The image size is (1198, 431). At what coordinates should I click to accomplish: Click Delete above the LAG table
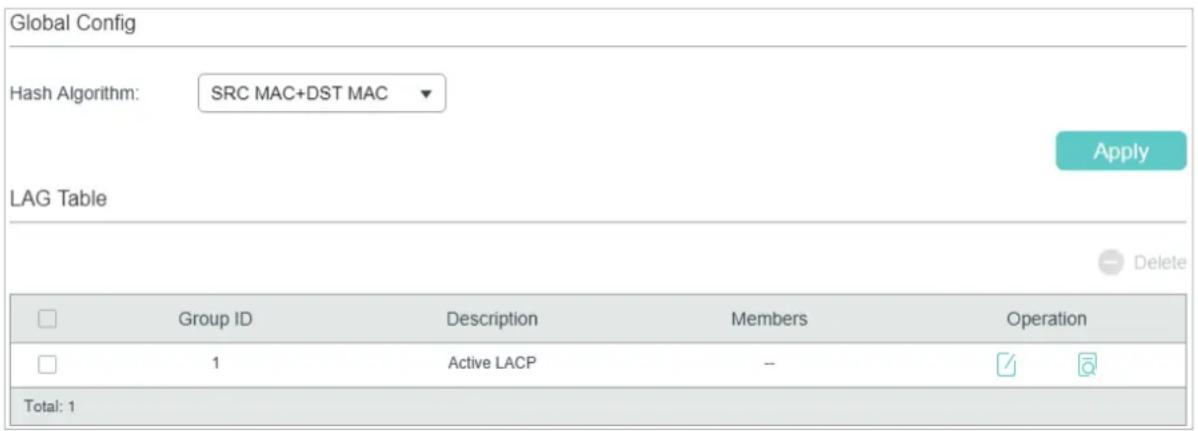(1142, 263)
